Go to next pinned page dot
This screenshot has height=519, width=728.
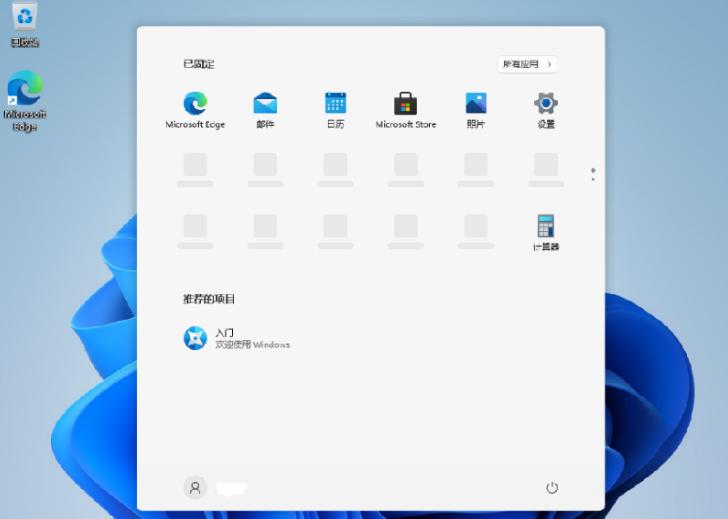[x=593, y=179]
